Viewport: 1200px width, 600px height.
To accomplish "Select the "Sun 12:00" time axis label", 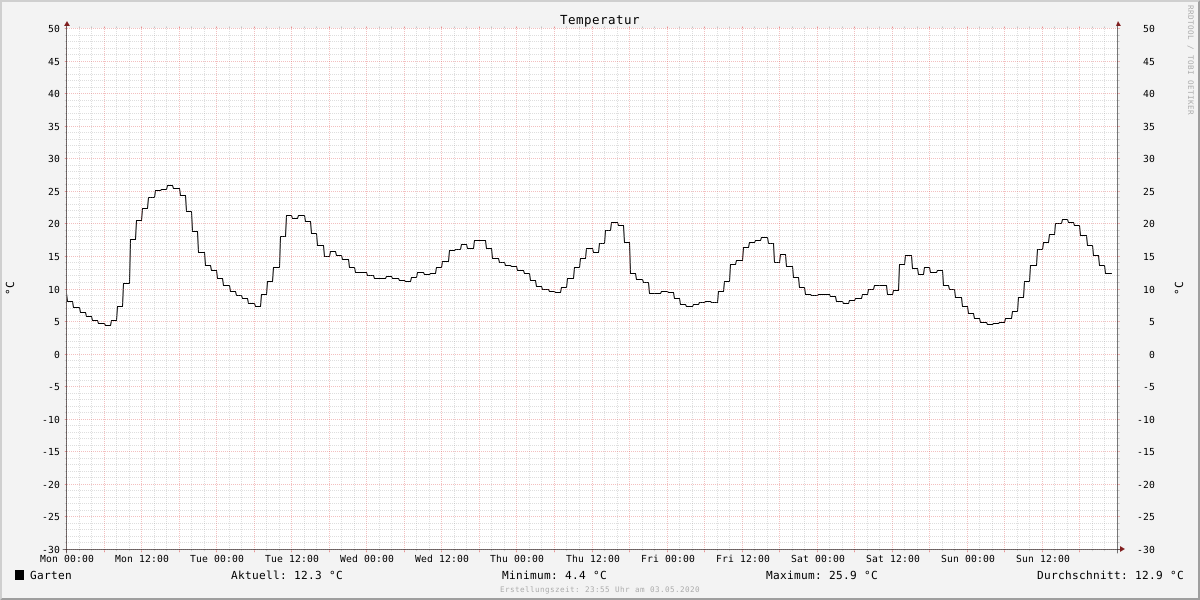I will [x=1043, y=559].
